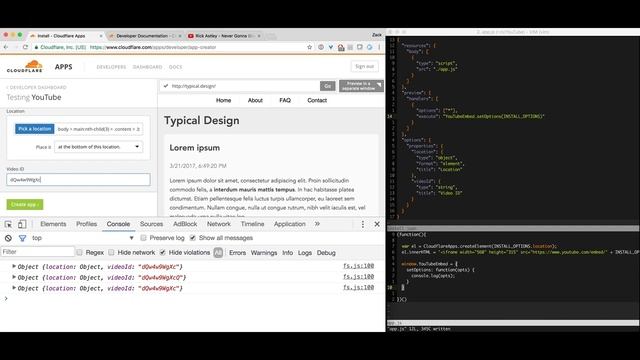The image size is (640, 360).
Task: Click the FAQ link in preview page
Action: 285,100
